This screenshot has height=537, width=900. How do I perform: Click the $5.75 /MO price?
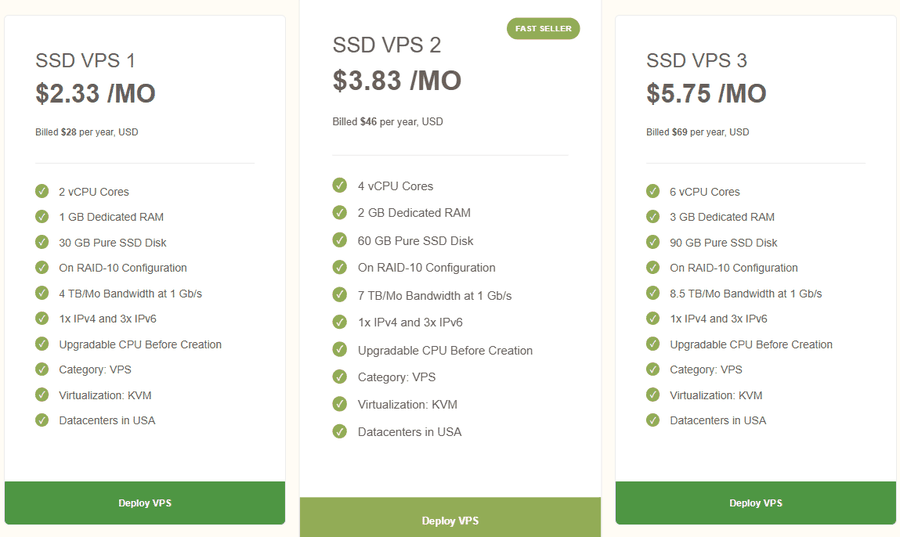(x=706, y=94)
